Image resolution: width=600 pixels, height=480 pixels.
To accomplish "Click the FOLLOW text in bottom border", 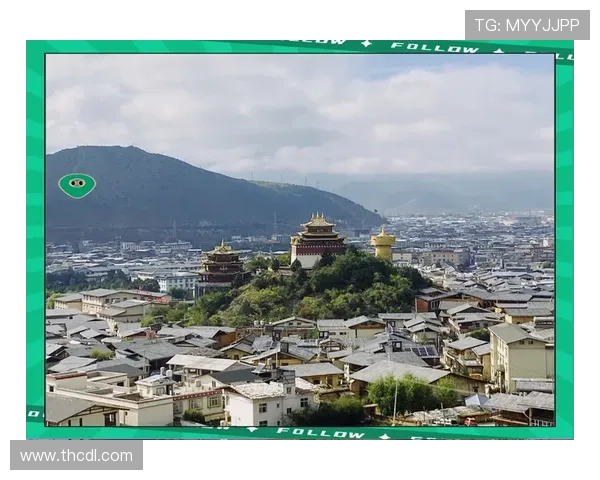I will click(320, 433).
